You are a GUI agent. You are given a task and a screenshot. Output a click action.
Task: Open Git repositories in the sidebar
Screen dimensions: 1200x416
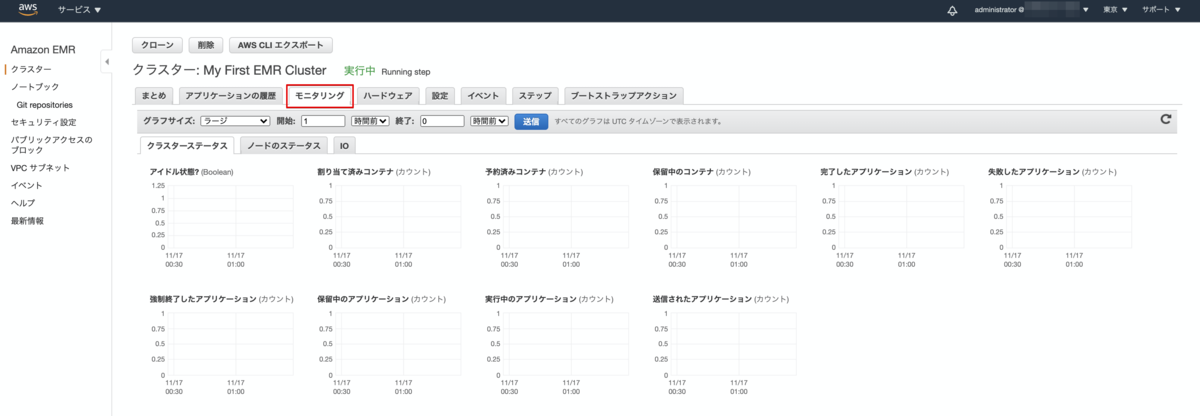click(x=44, y=104)
